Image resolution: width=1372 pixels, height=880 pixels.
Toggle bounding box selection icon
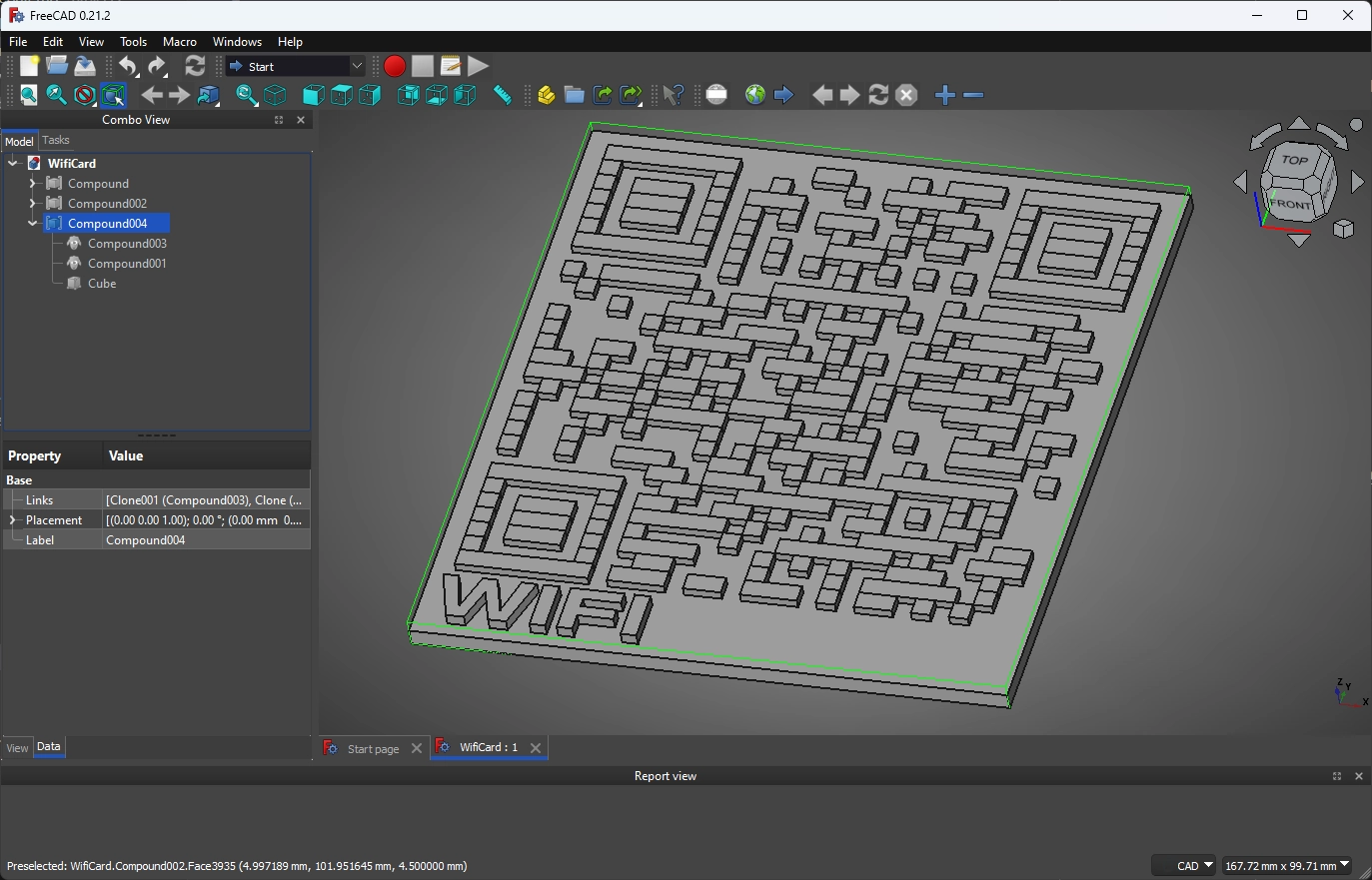pyautogui.click(x=113, y=95)
